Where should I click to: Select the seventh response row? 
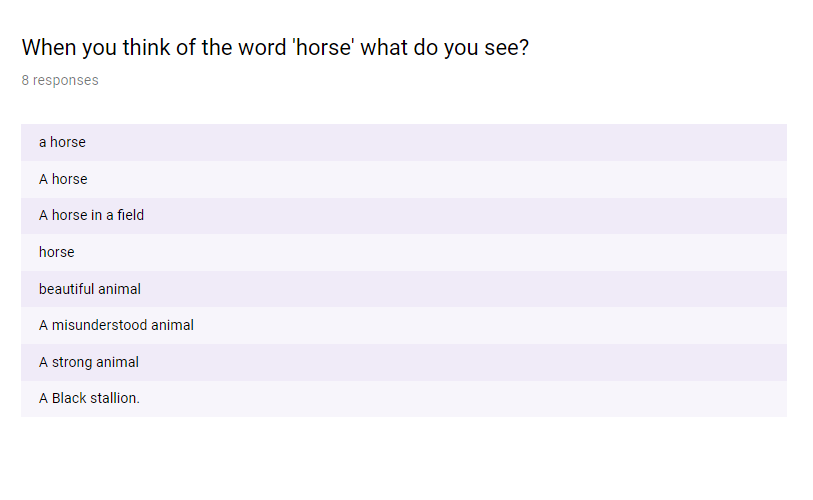click(x=89, y=362)
